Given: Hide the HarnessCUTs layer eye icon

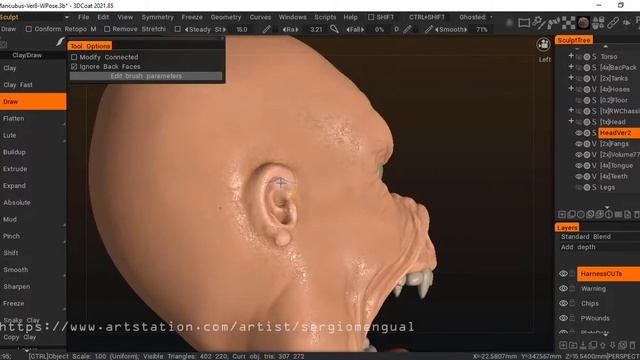Looking at the screenshot, I should pos(563,273).
